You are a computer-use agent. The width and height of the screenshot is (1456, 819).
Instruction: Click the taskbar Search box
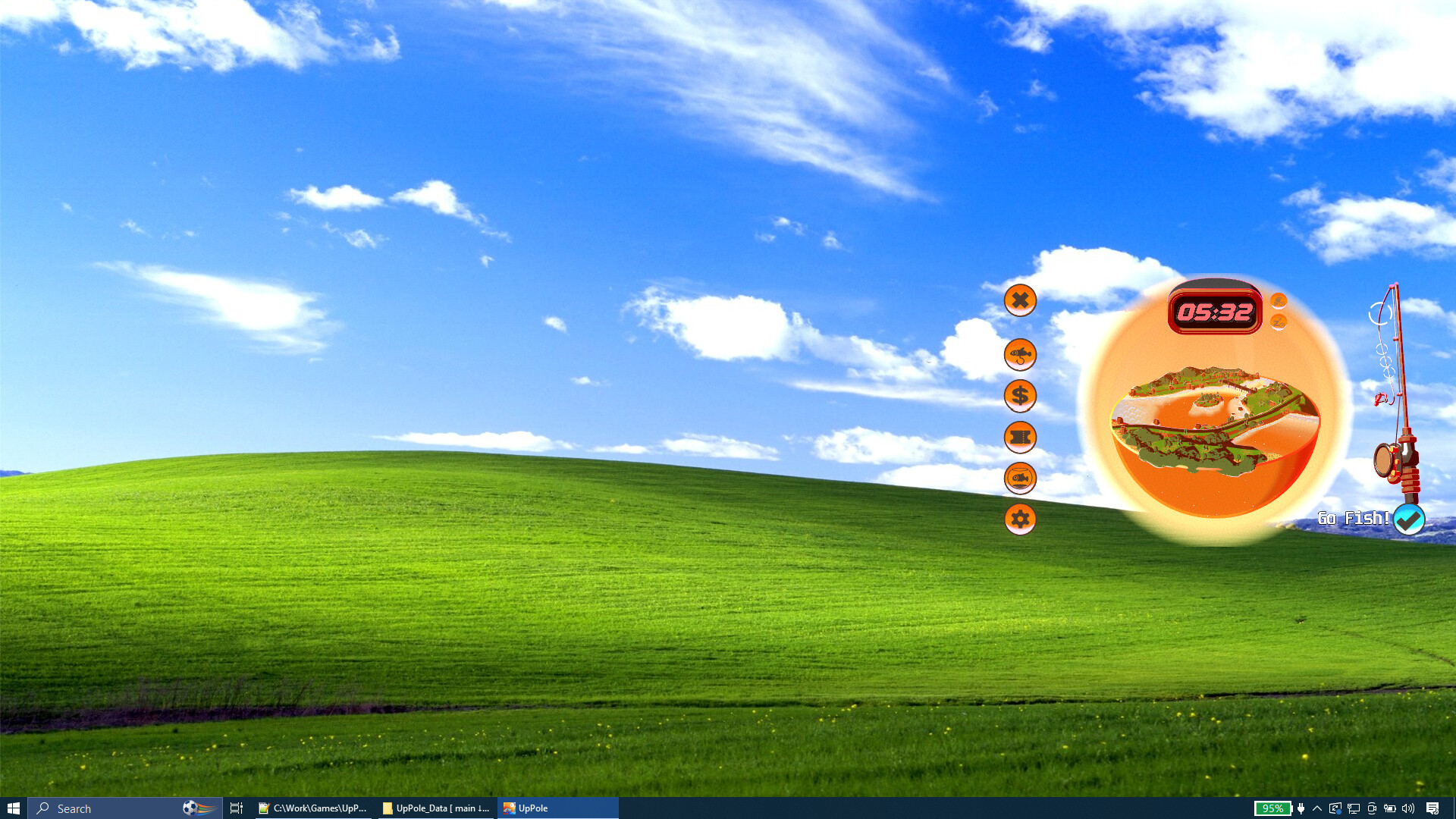(125, 808)
